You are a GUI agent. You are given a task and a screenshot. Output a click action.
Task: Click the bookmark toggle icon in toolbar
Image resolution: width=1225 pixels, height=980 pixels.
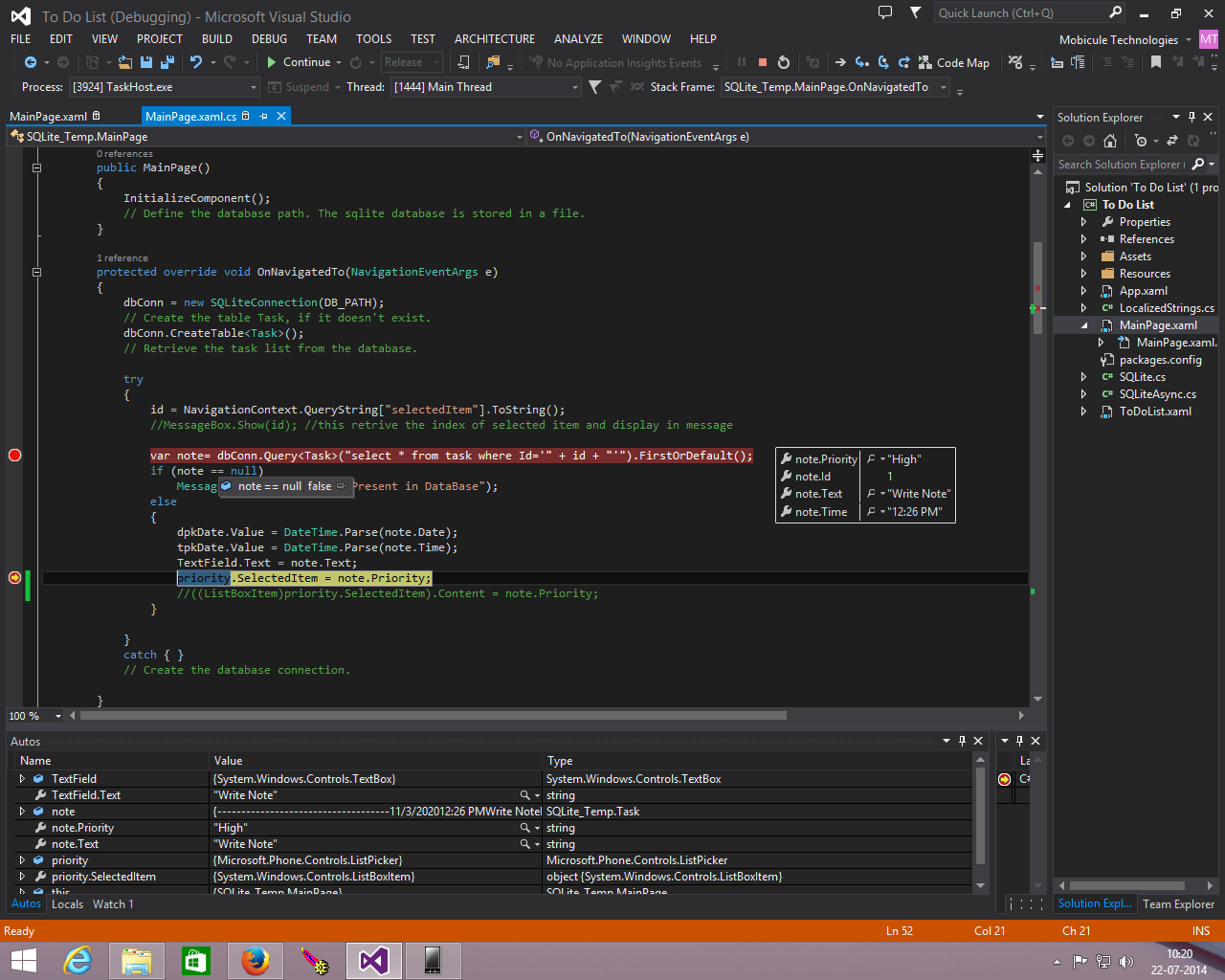pos(1156,62)
